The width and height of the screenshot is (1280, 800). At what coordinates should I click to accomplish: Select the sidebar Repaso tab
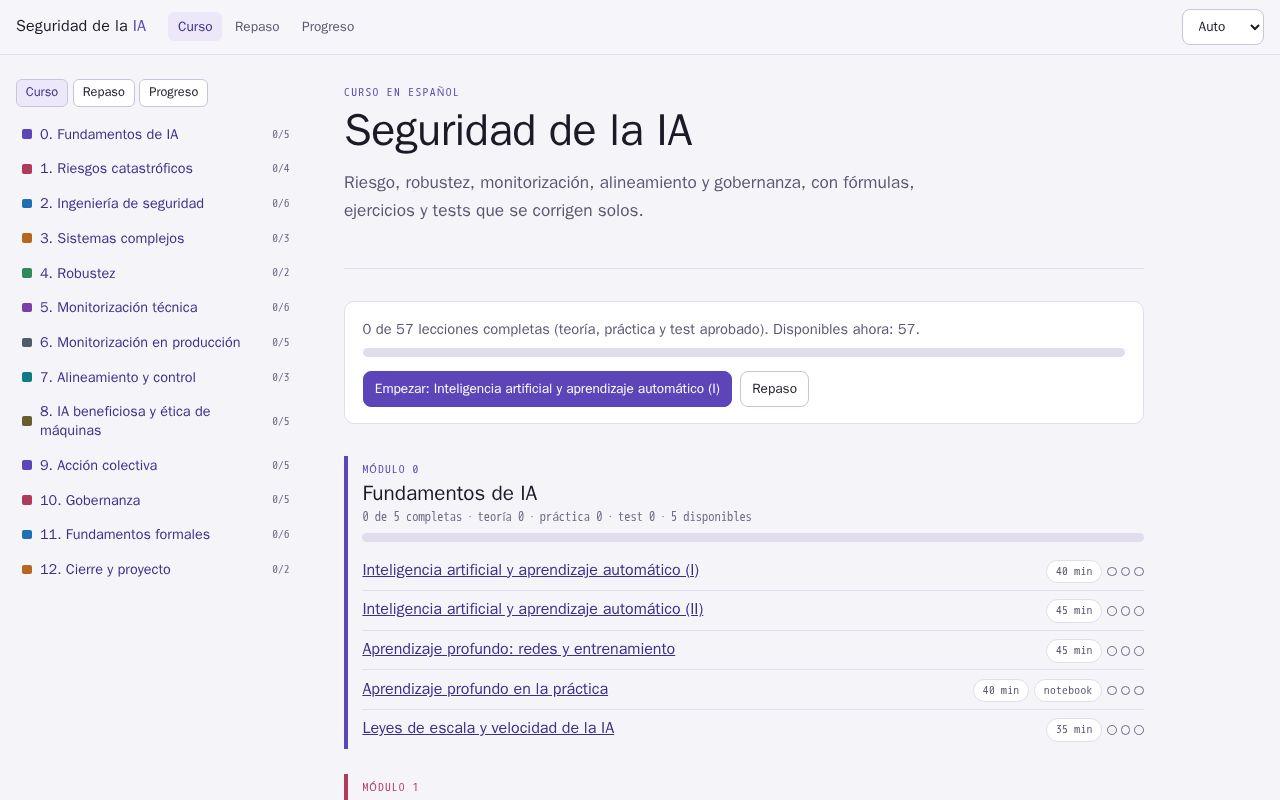tap(104, 92)
